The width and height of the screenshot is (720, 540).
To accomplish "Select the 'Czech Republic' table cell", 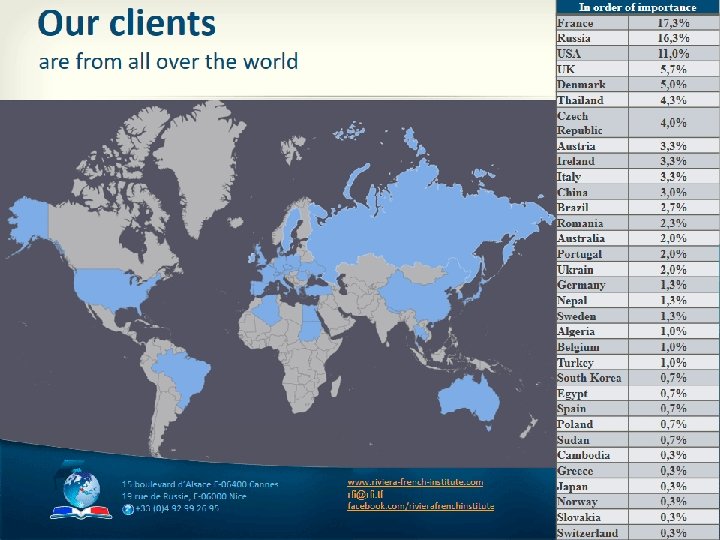I will tap(592, 123).
